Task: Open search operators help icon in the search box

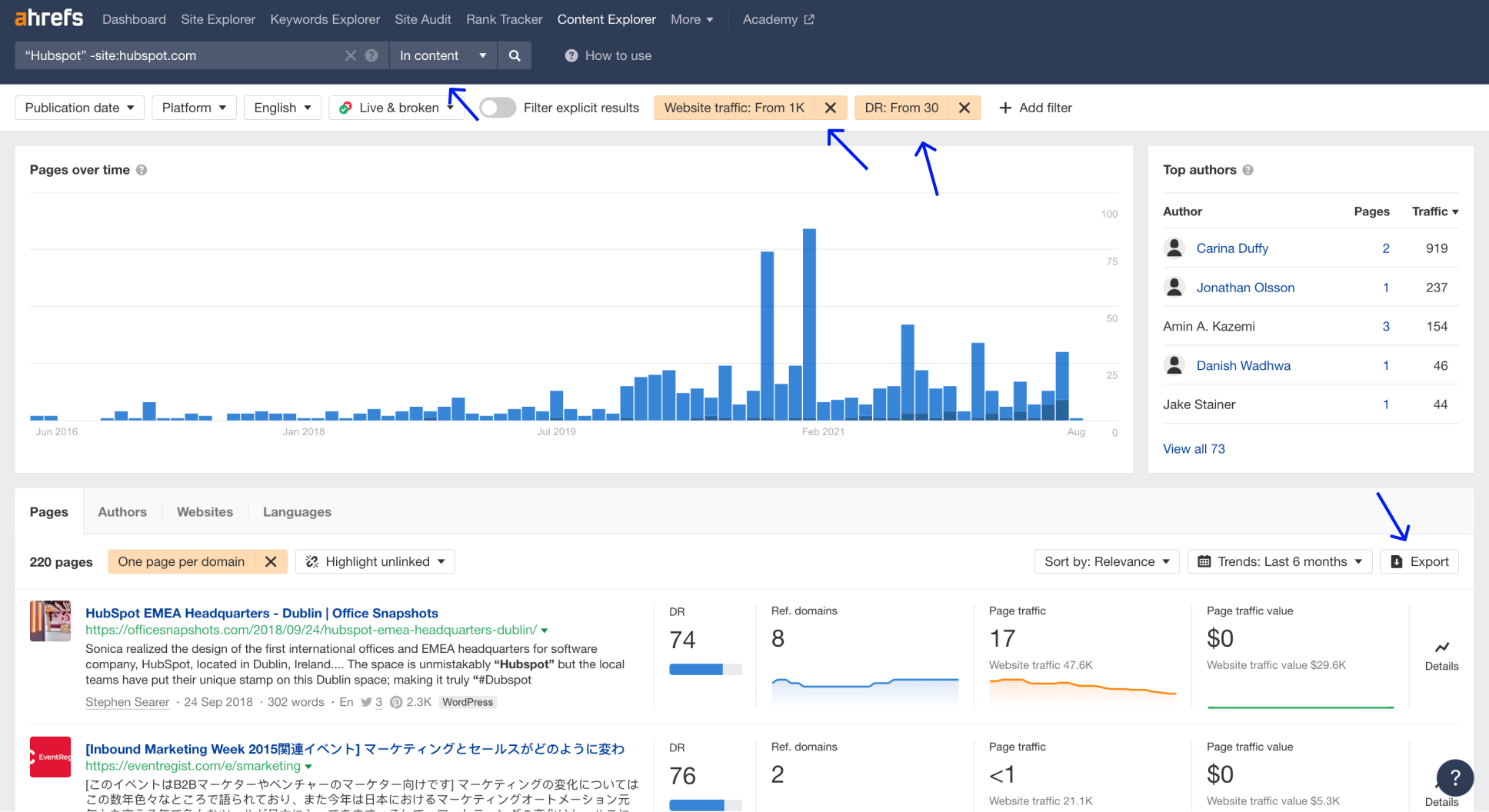Action: tap(371, 55)
